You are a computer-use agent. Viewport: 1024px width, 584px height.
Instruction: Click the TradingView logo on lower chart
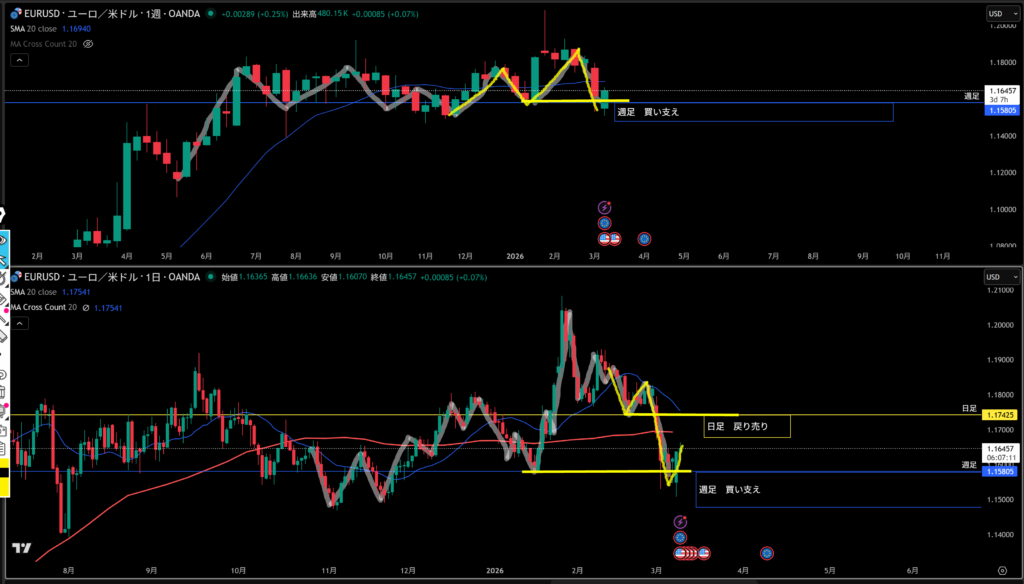tap(19, 549)
